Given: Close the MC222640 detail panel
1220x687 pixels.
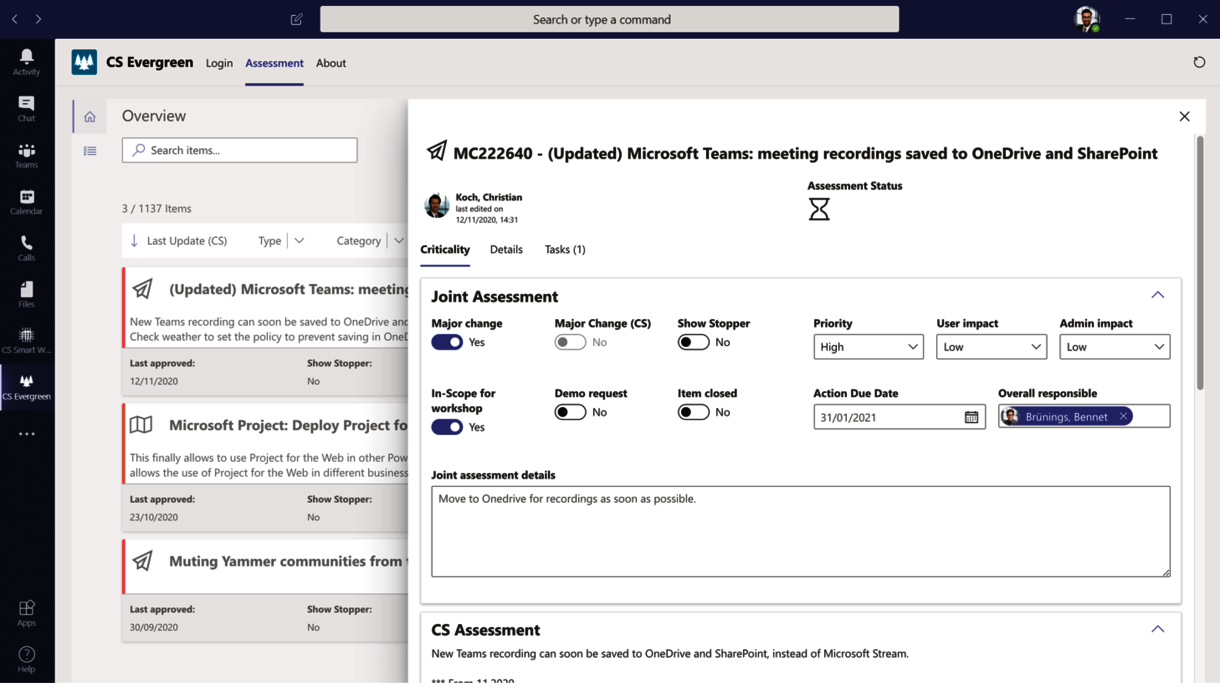Looking at the screenshot, I should [1184, 117].
